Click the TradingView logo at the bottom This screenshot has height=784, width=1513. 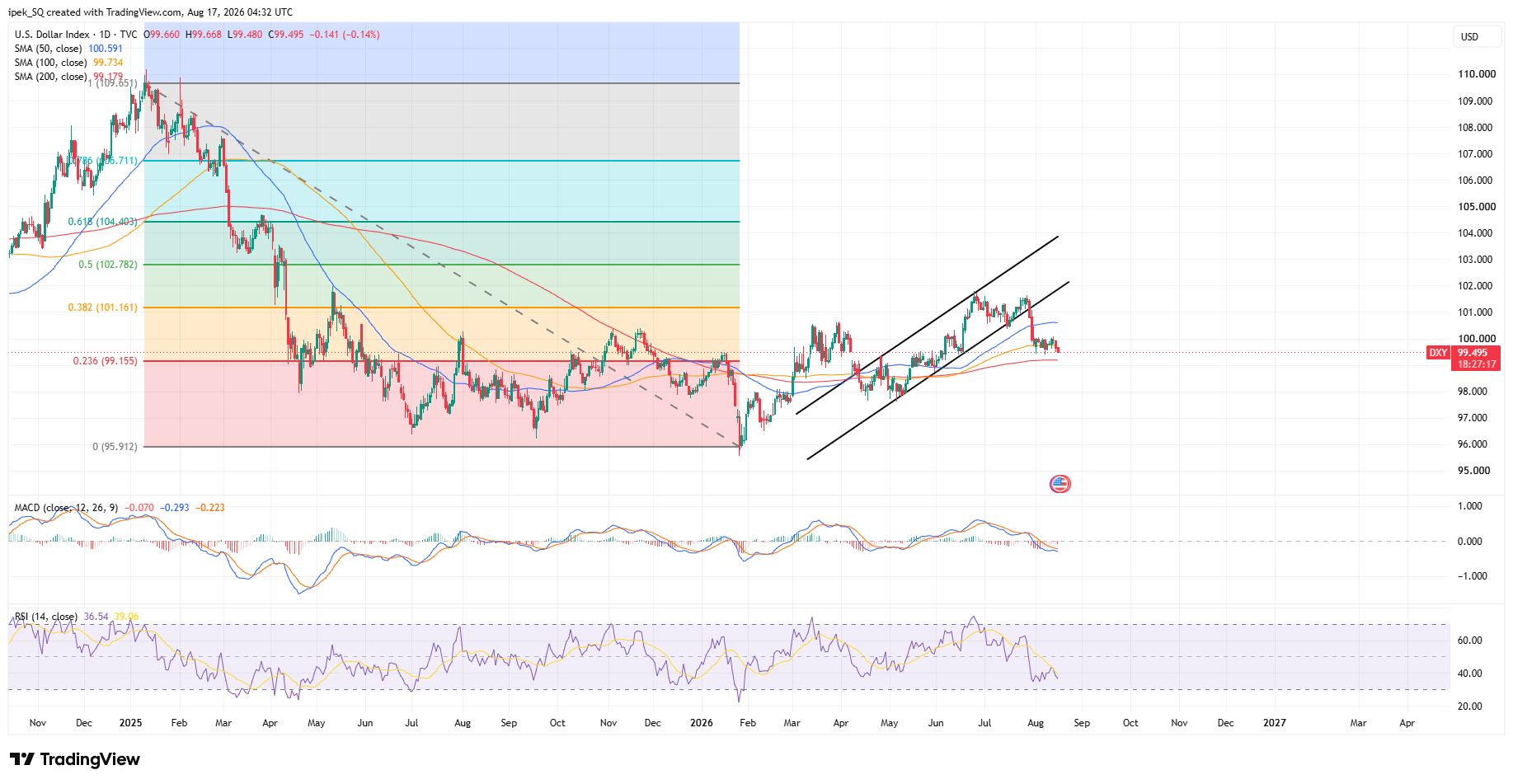[75, 759]
